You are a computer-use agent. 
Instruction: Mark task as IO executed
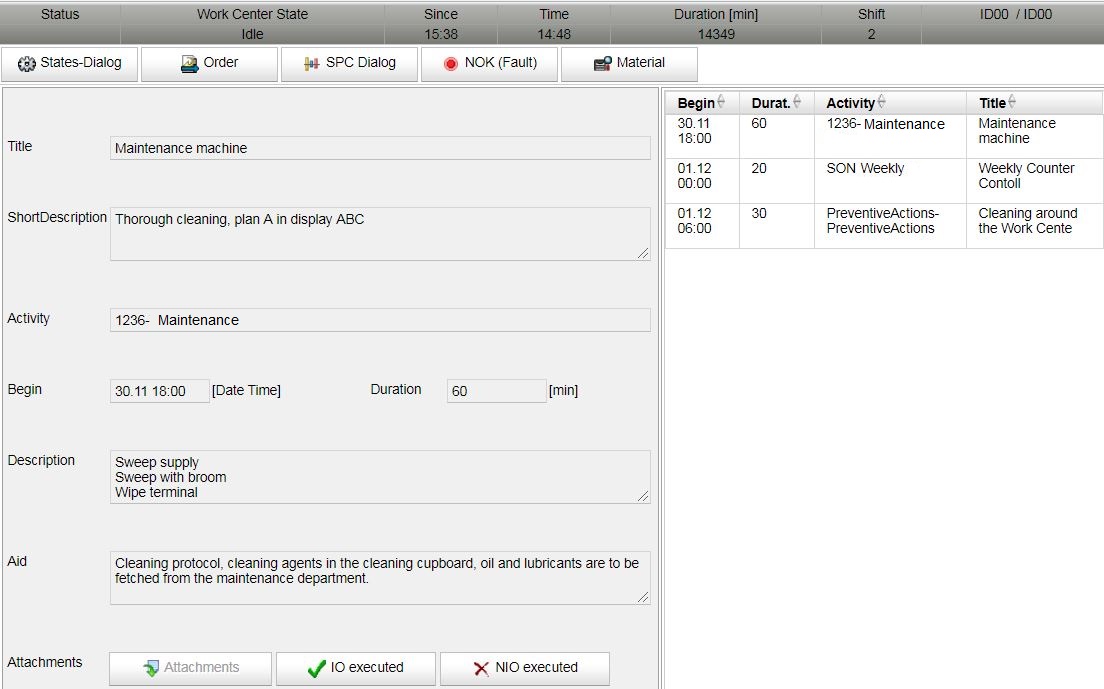(x=356, y=668)
